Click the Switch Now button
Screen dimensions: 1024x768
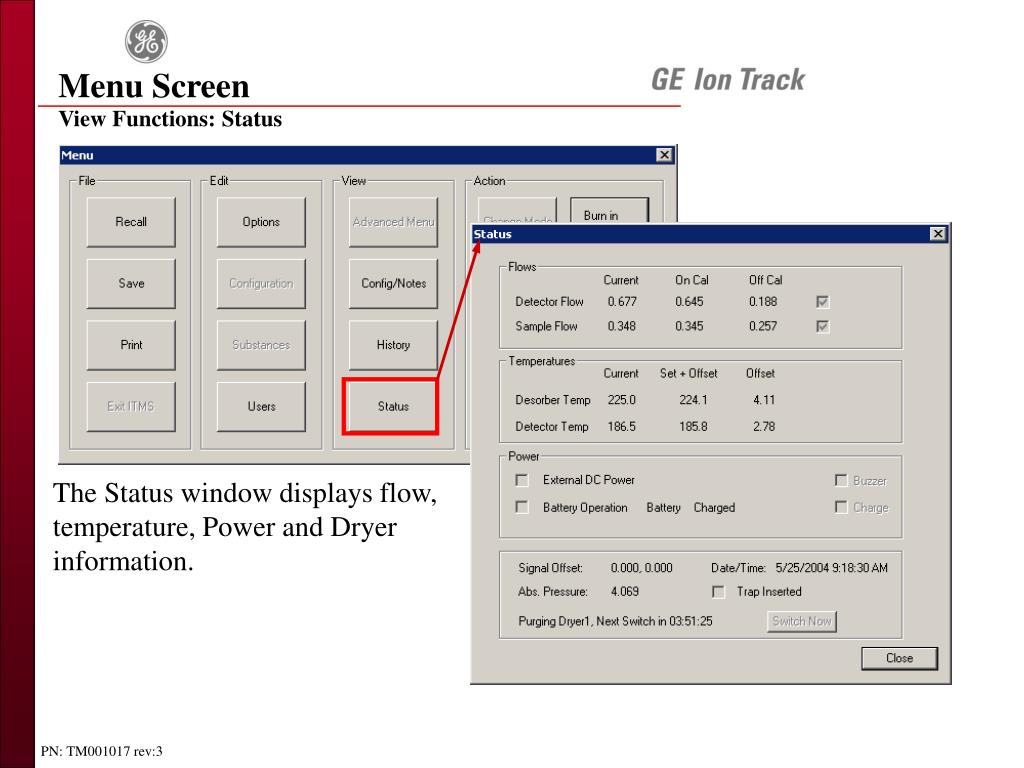(801, 621)
